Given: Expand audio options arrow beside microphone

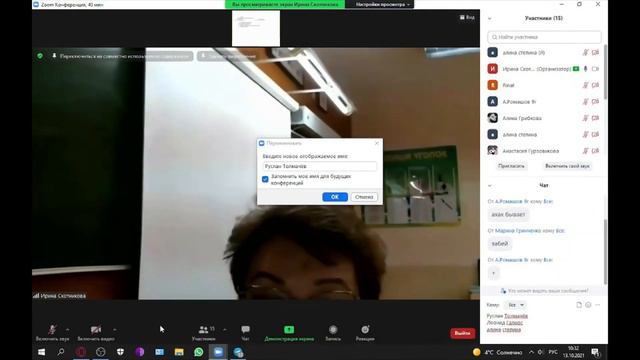Looking at the screenshot, I should 67,329.
